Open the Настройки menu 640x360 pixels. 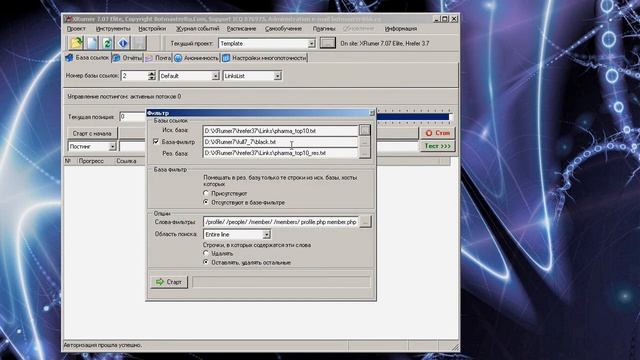(152, 29)
